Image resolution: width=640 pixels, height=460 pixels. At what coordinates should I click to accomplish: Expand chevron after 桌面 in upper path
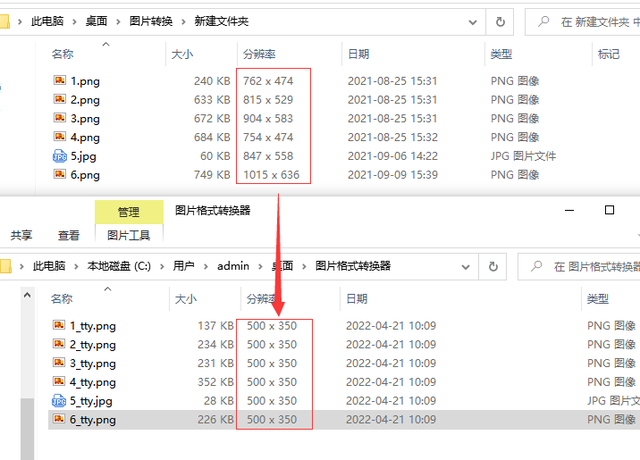(x=118, y=22)
